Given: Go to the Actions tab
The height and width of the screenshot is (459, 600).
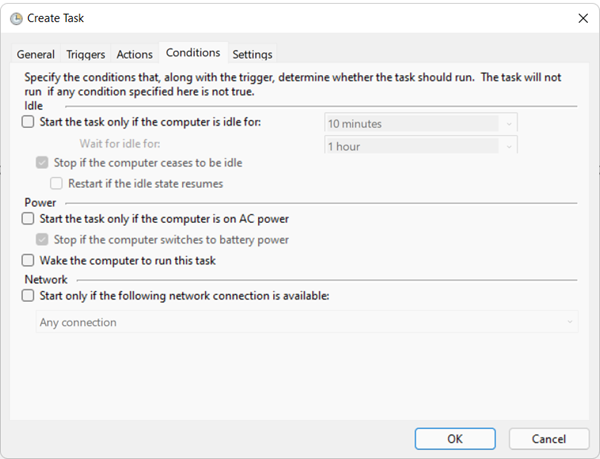Looking at the screenshot, I should (x=134, y=54).
